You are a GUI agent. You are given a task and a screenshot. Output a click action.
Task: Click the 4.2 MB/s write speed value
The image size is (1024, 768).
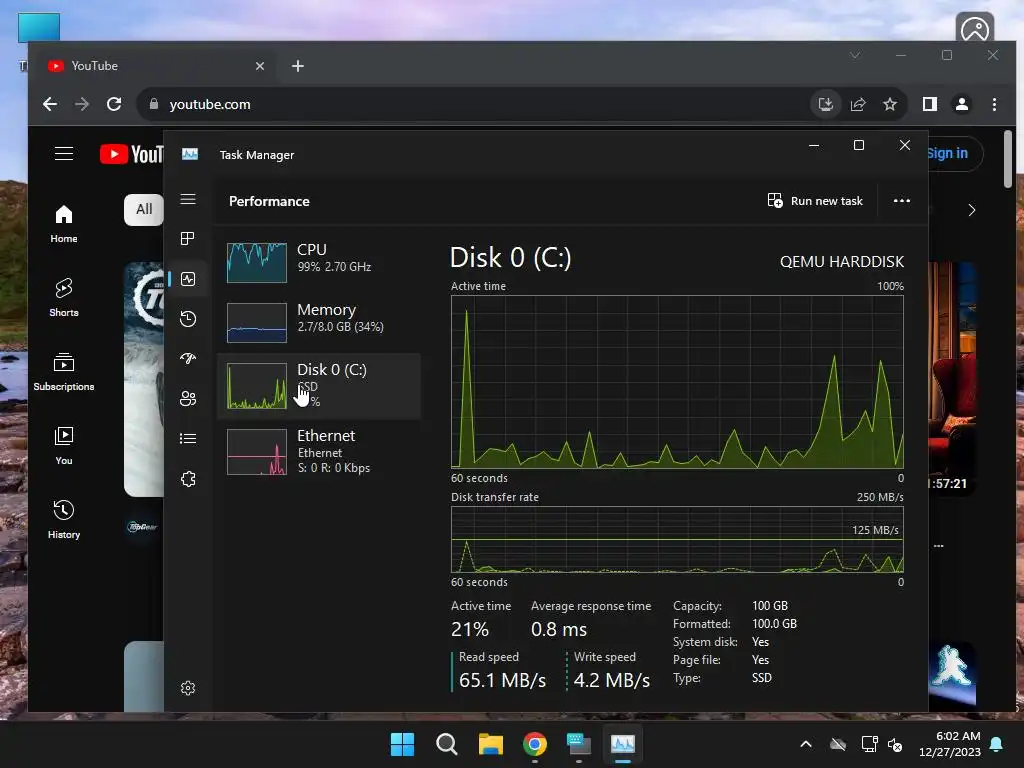(x=612, y=680)
